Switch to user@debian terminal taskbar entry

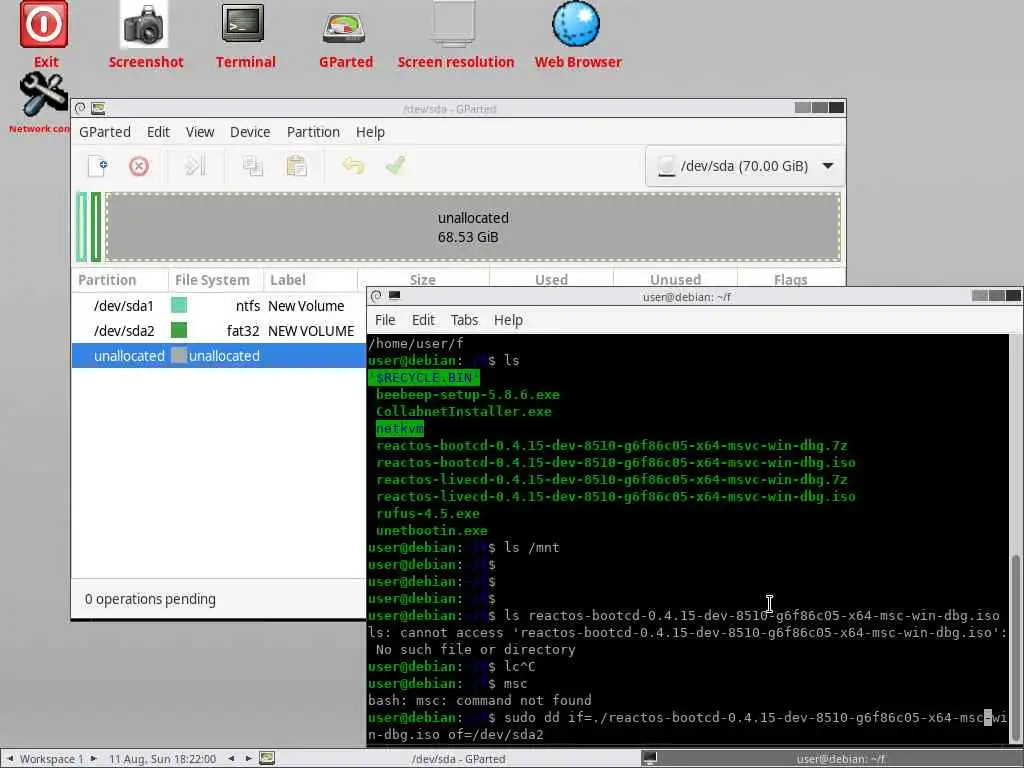click(832, 759)
